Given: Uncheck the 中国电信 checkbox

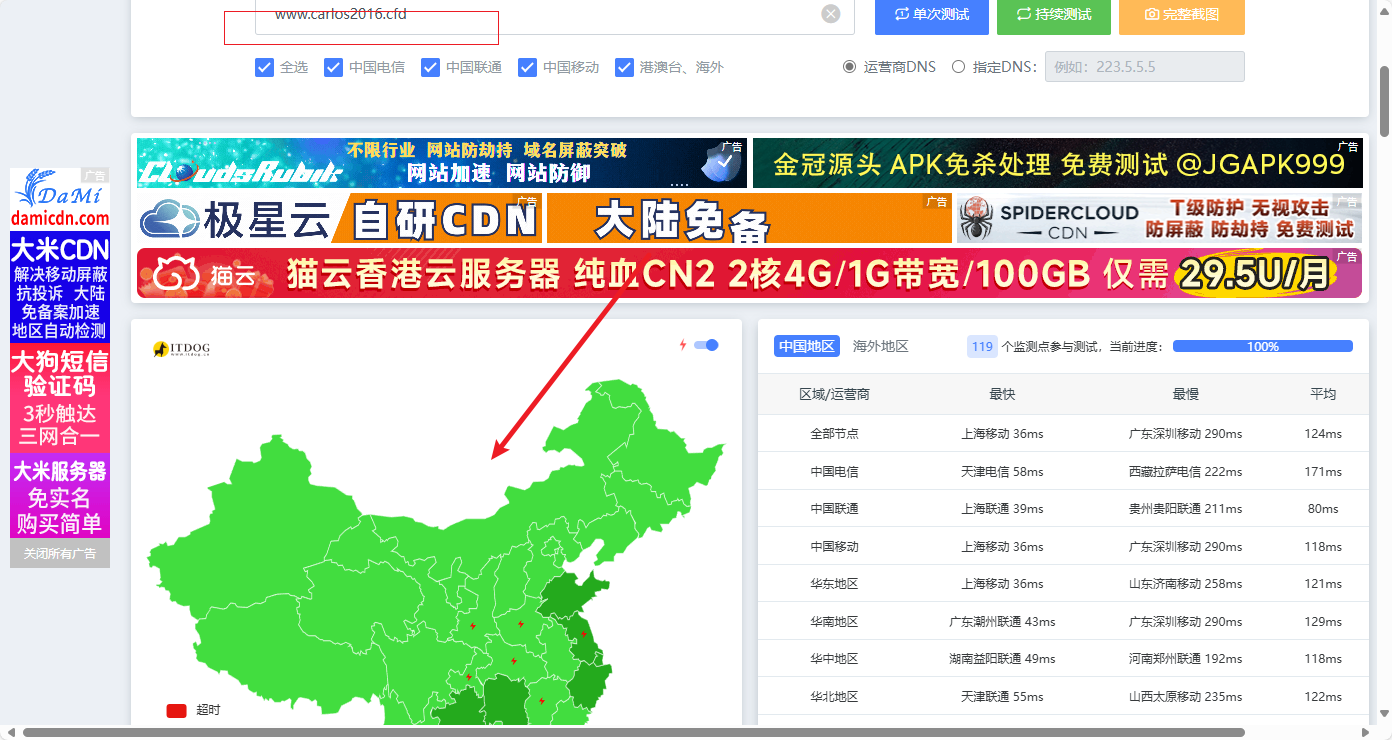Looking at the screenshot, I should pyautogui.click(x=333, y=67).
